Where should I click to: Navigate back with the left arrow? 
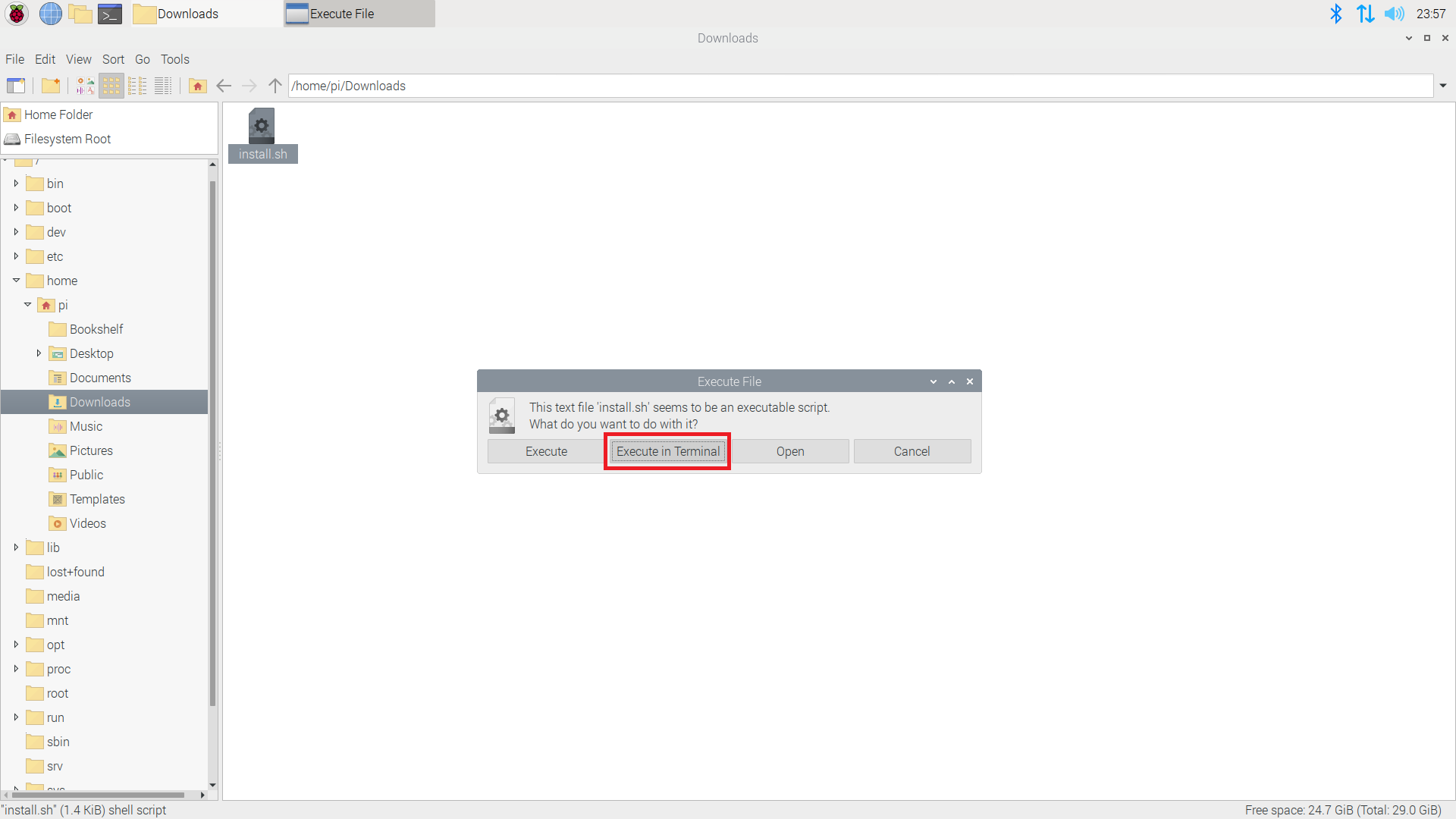click(x=224, y=86)
